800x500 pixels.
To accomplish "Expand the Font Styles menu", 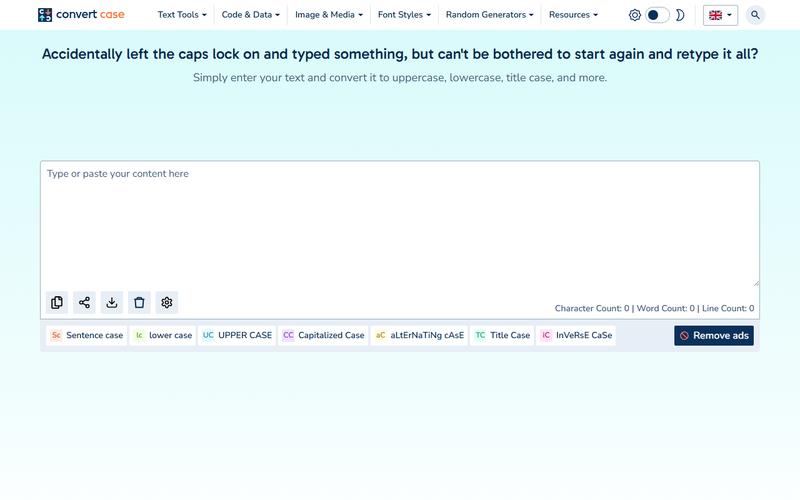I will [404, 15].
